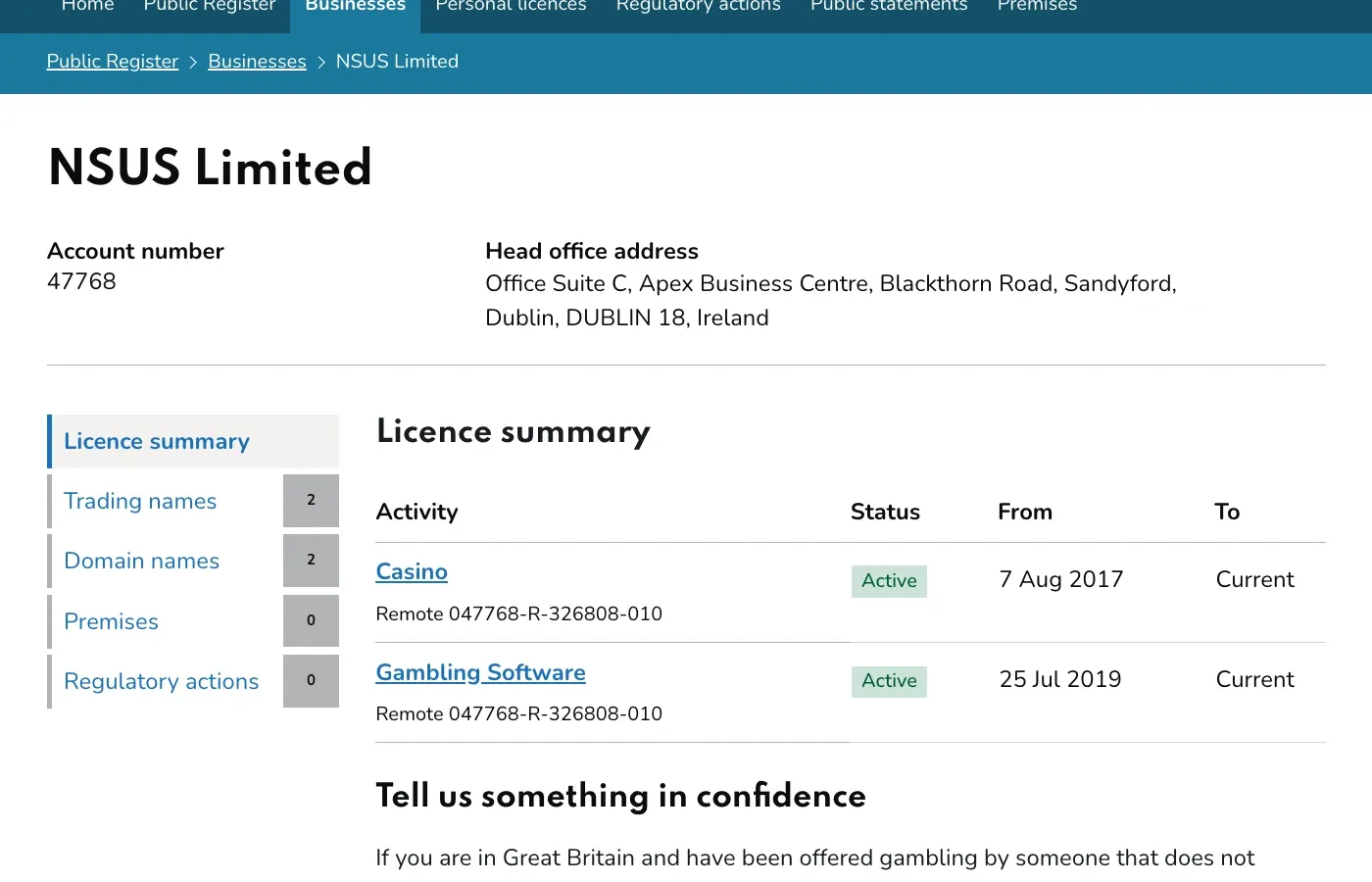Viewport: 1372px width, 882px height.
Task: Click the licence number under Casino
Action: (x=519, y=613)
